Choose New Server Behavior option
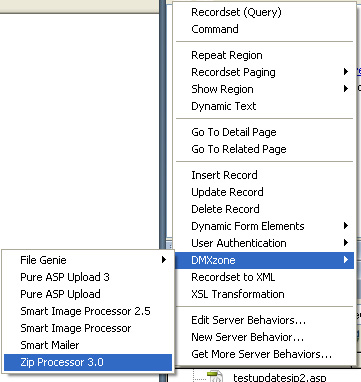Screen dimensions: 361x382 pyautogui.click(x=264, y=337)
